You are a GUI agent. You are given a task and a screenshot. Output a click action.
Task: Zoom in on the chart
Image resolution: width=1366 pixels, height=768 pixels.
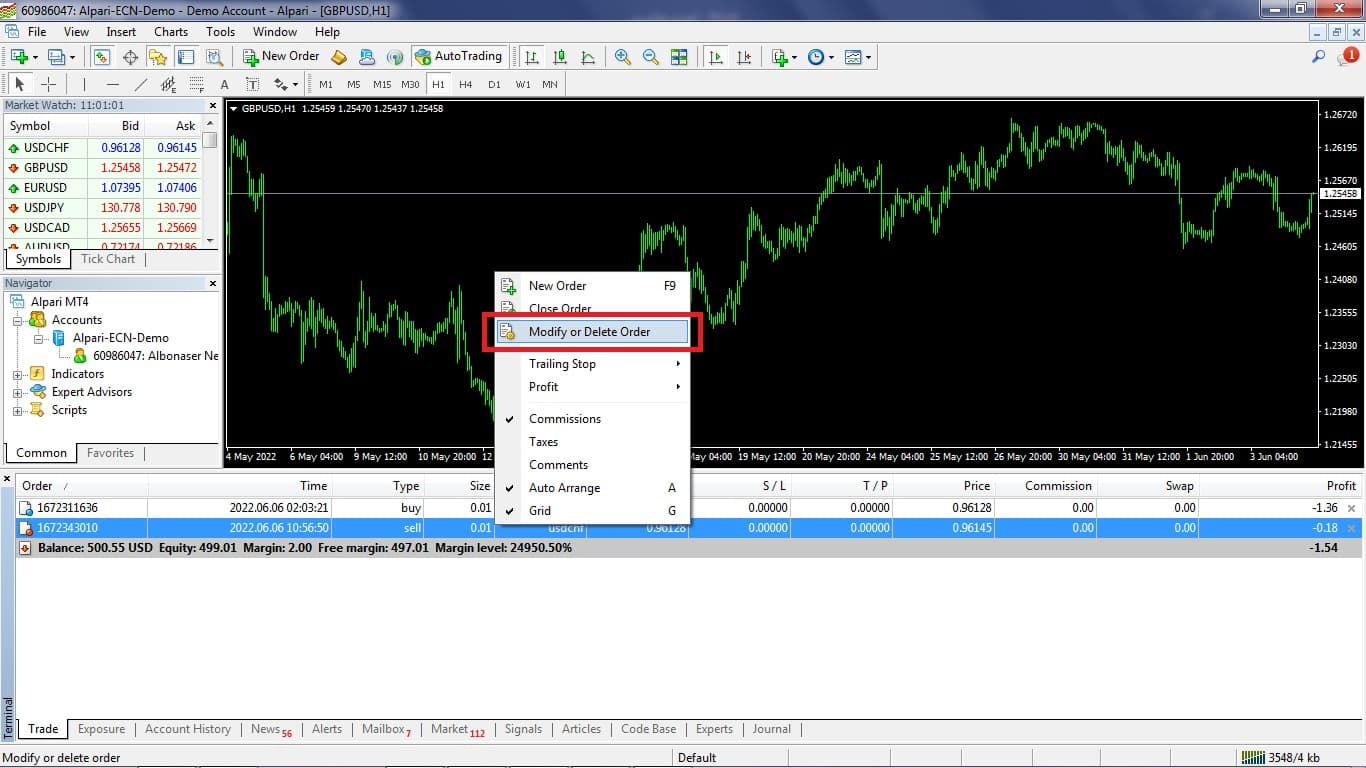pyautogui.click(x=622, y=57)
